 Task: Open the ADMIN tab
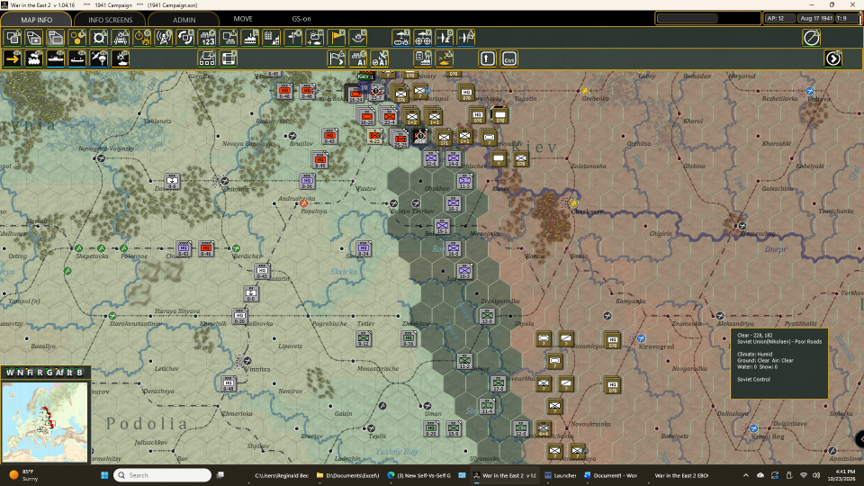coord(184,19)
